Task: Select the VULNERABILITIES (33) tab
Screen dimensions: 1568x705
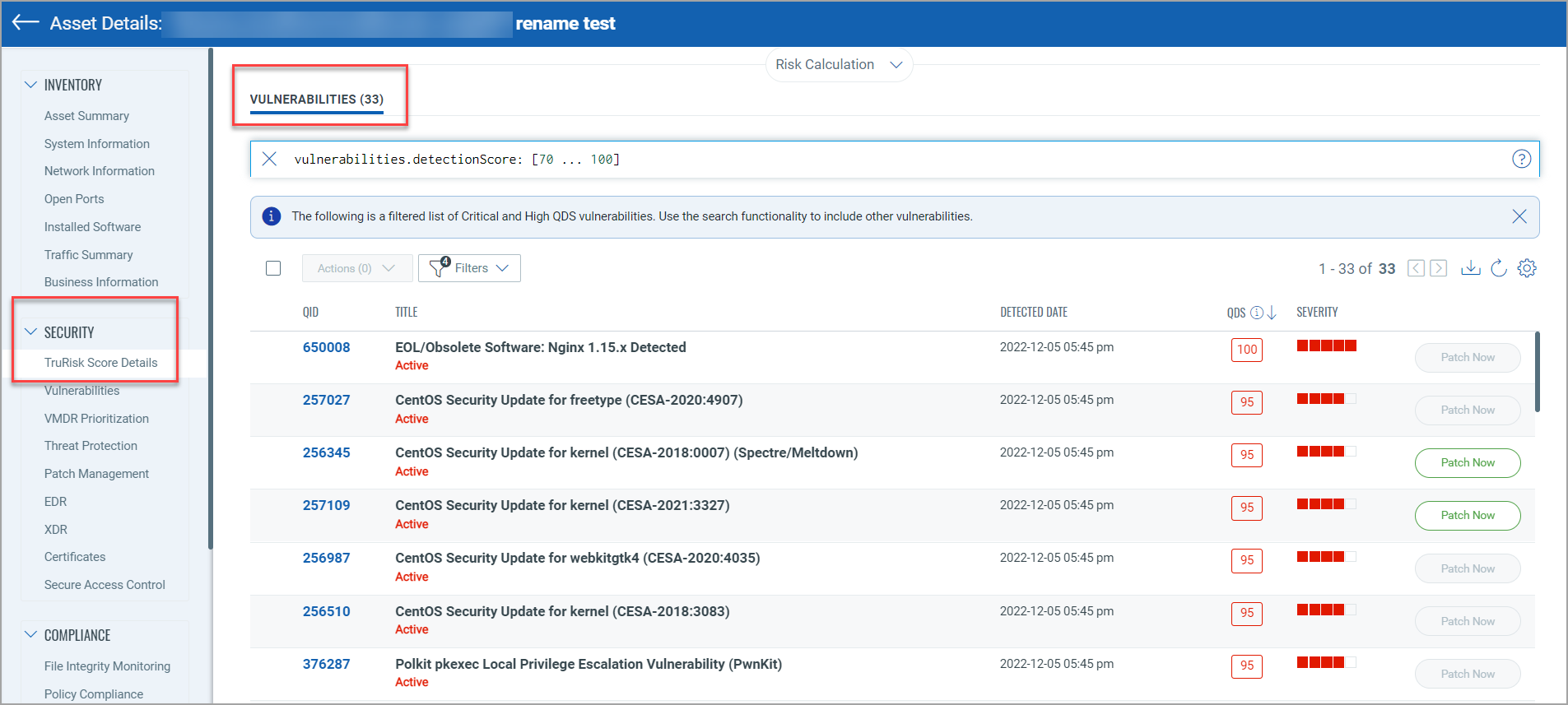Action: click(x=316, y=100)
